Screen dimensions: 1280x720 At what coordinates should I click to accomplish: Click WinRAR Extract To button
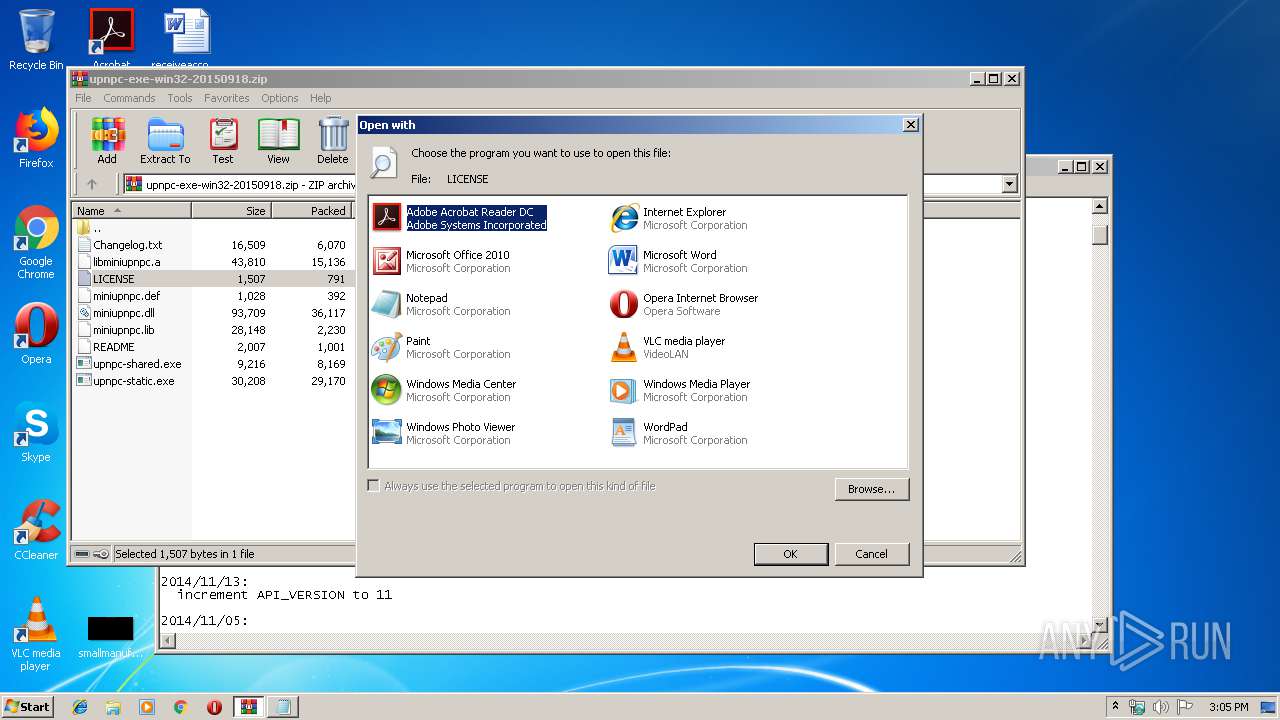point(165,141)
